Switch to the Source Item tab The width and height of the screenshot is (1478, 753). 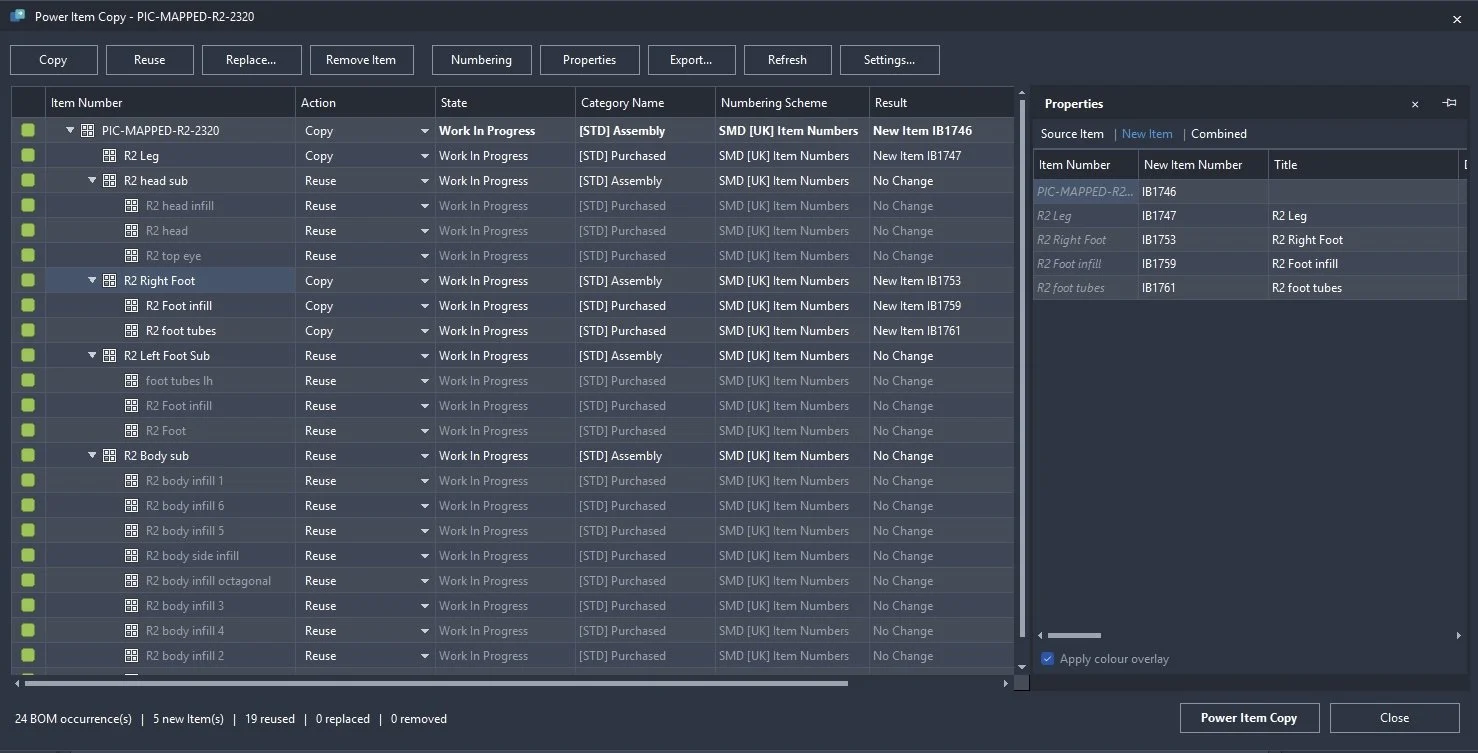(x=1072, y=134)
